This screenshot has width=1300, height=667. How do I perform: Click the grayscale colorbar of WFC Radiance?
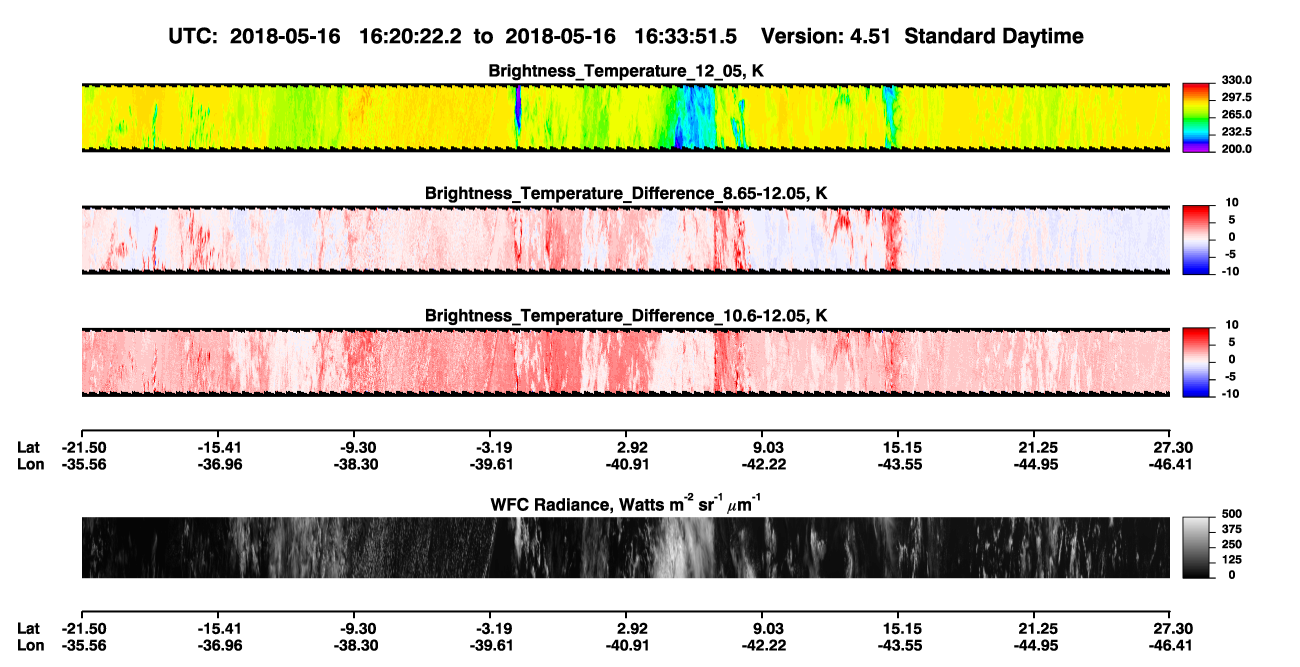pyautogui.click(x=1196, y=548)
